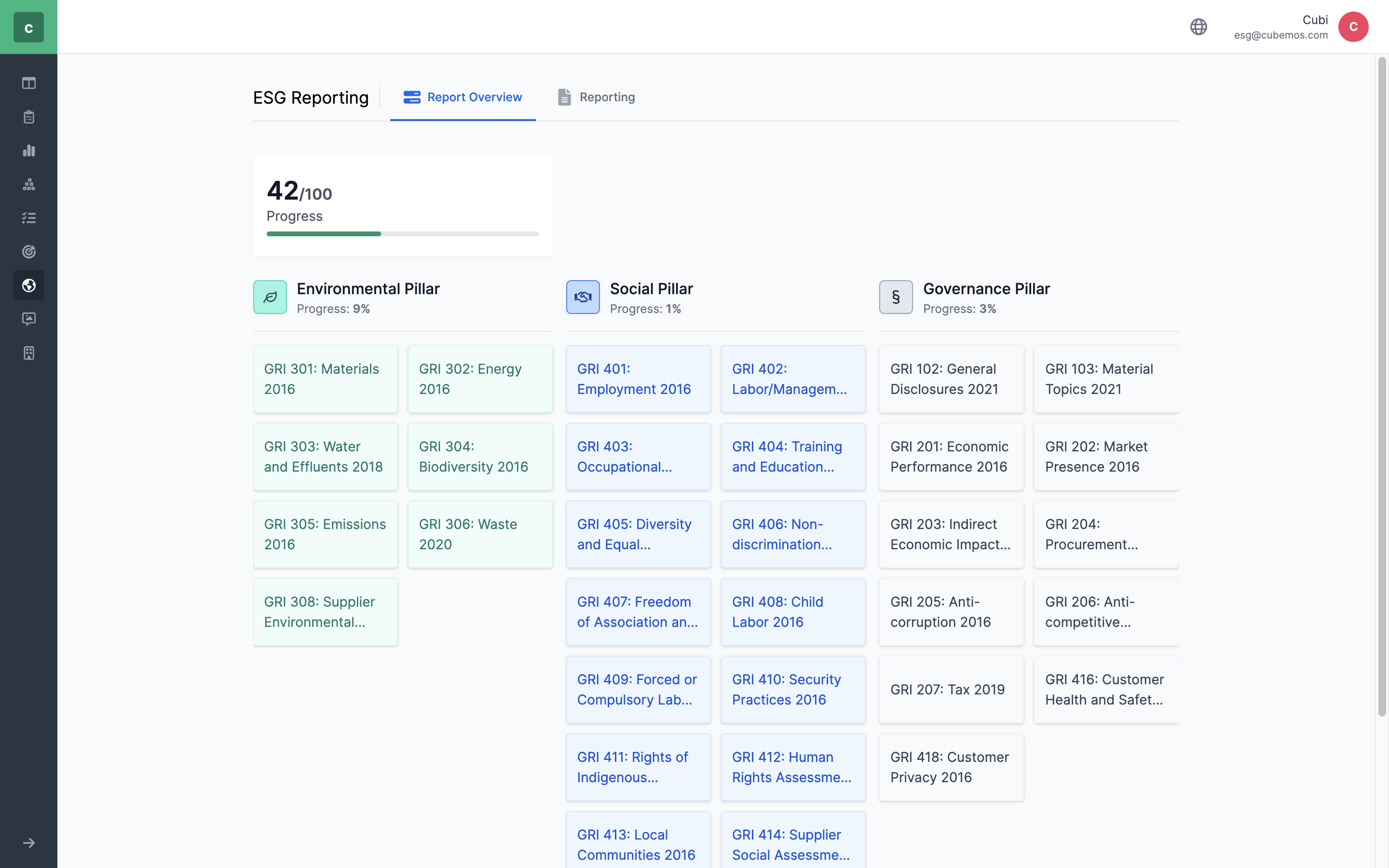Open GRI 102: General Disclosures 2021 card
The image size is (1389, 868).
(951, 379)
